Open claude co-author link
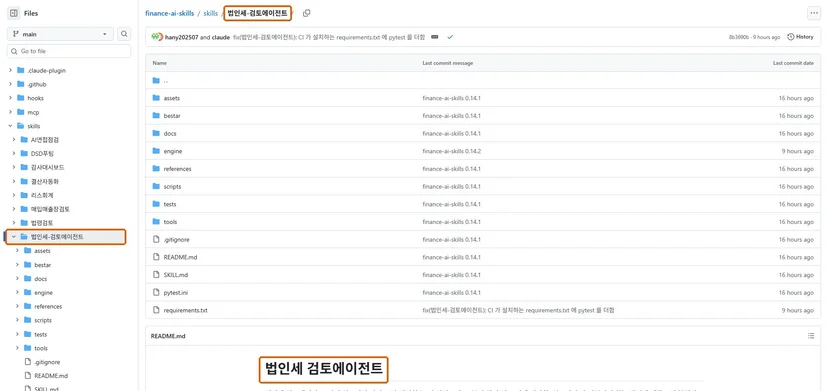Screen dimensions: 828x391 (220, 37)
